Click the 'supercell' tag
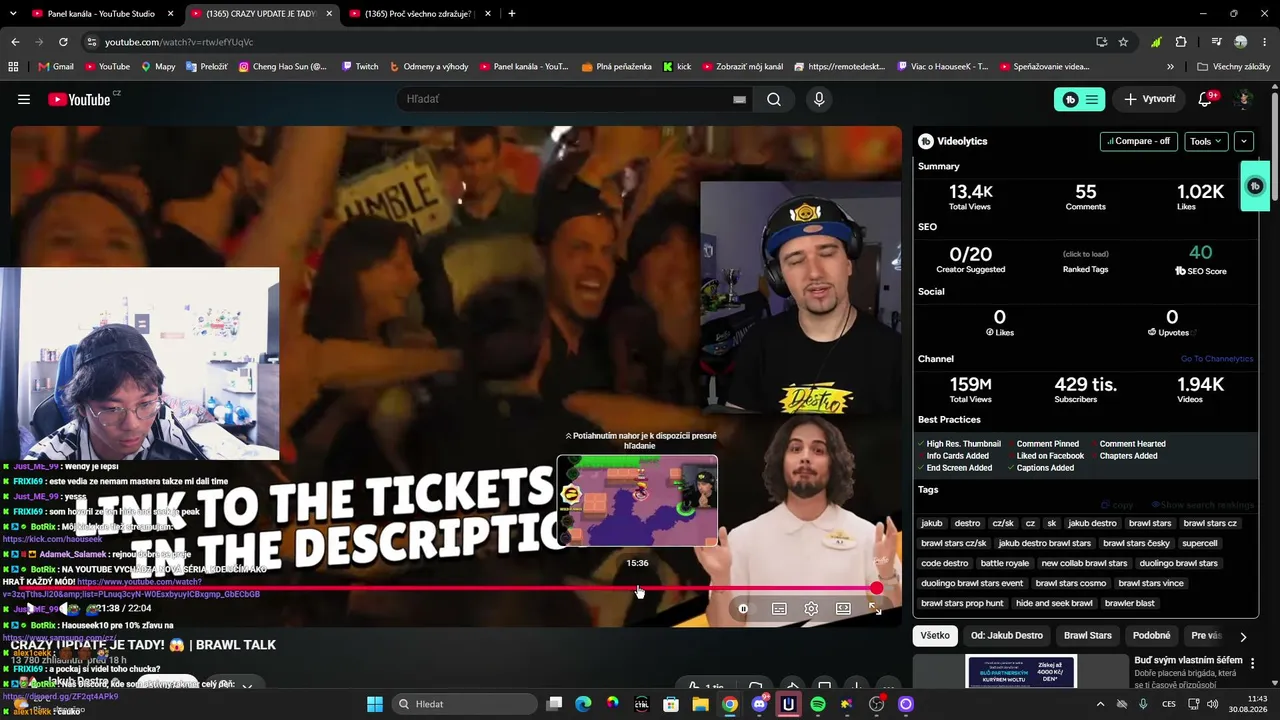Viewport: 1280px width, 720px height. [1199, 543]
